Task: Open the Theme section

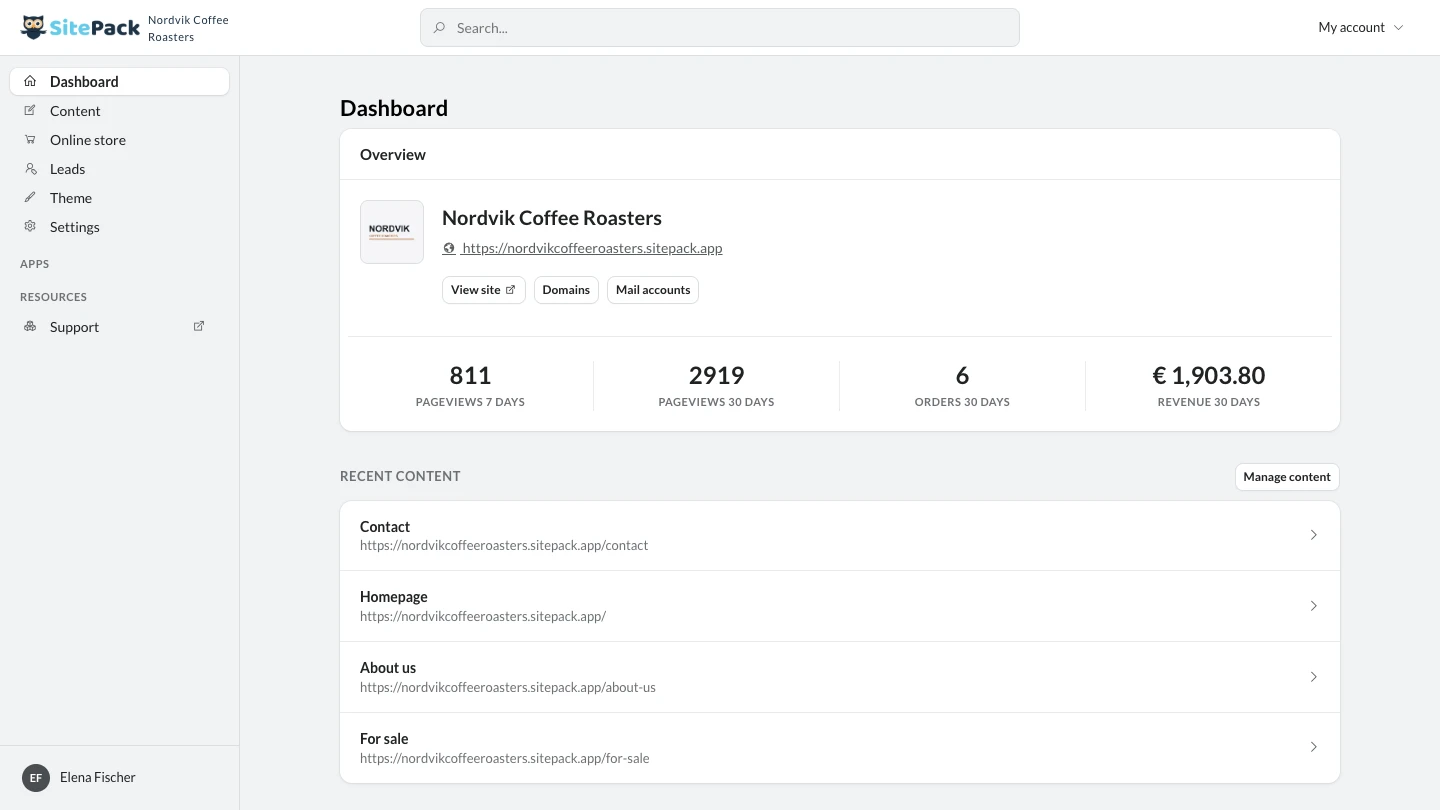Action: click(119, 197)
